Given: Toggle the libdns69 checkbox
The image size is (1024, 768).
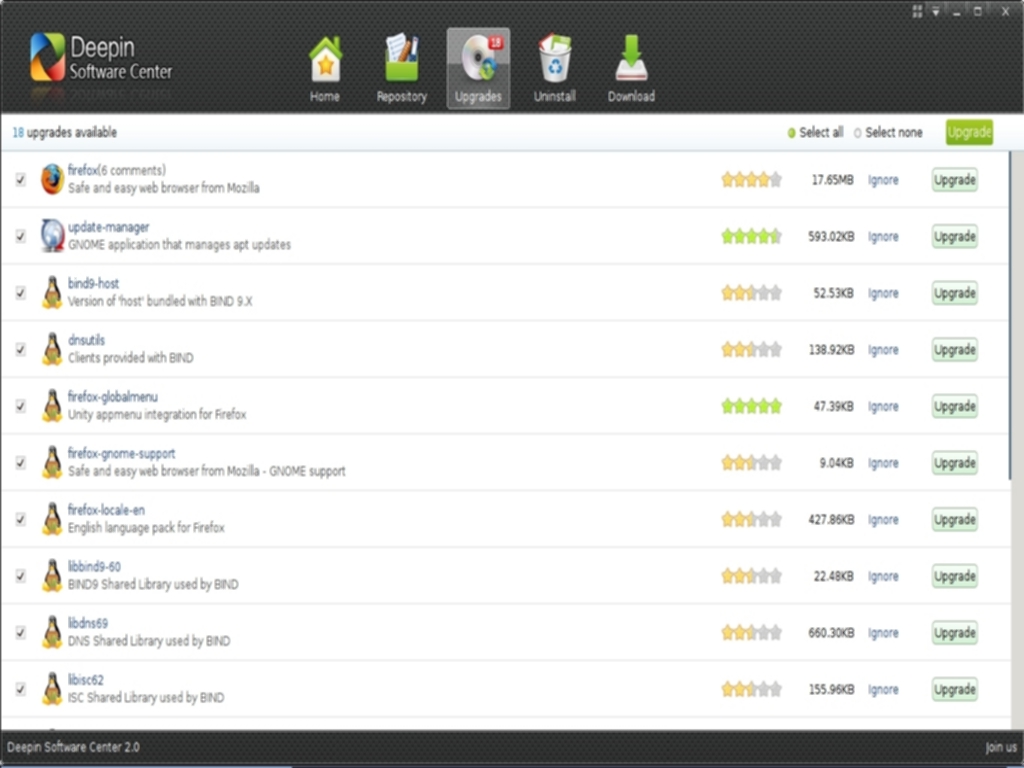Looking at the screenshot, I should click(x=20, y=633).
